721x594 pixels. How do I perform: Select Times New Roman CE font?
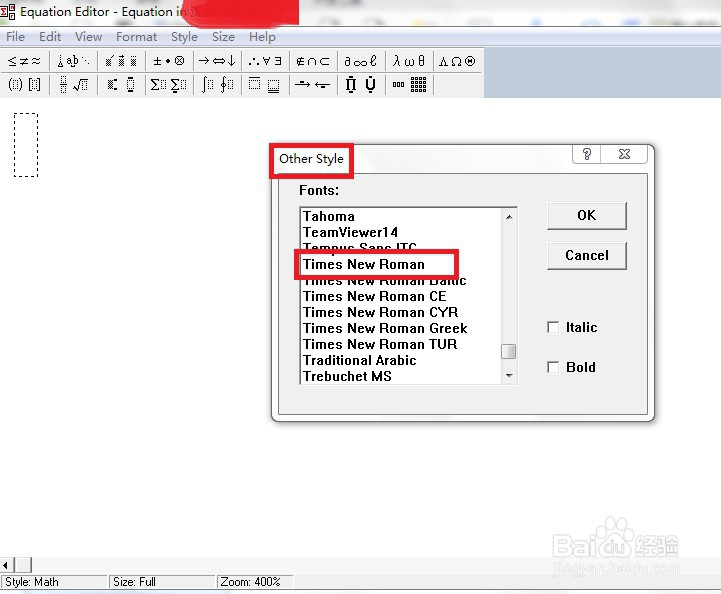[401, 297]
